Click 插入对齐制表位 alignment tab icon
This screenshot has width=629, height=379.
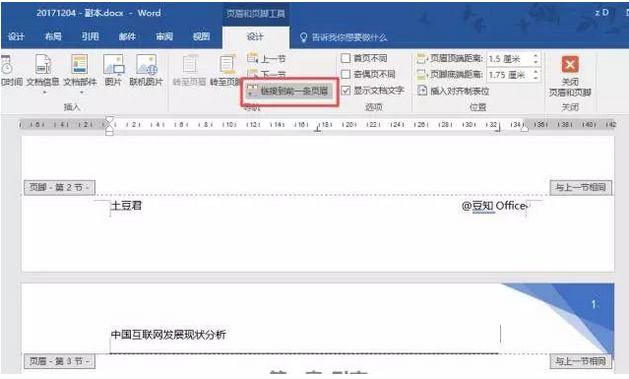coord(422,91)
